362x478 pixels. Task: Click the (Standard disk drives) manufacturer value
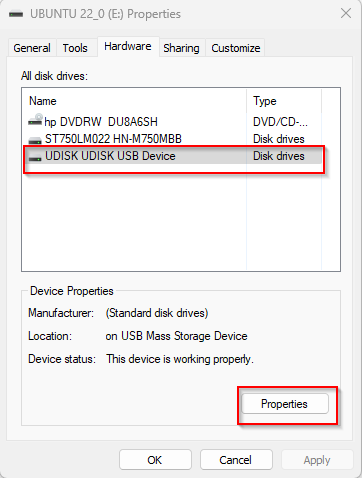[x=157, y=313]
